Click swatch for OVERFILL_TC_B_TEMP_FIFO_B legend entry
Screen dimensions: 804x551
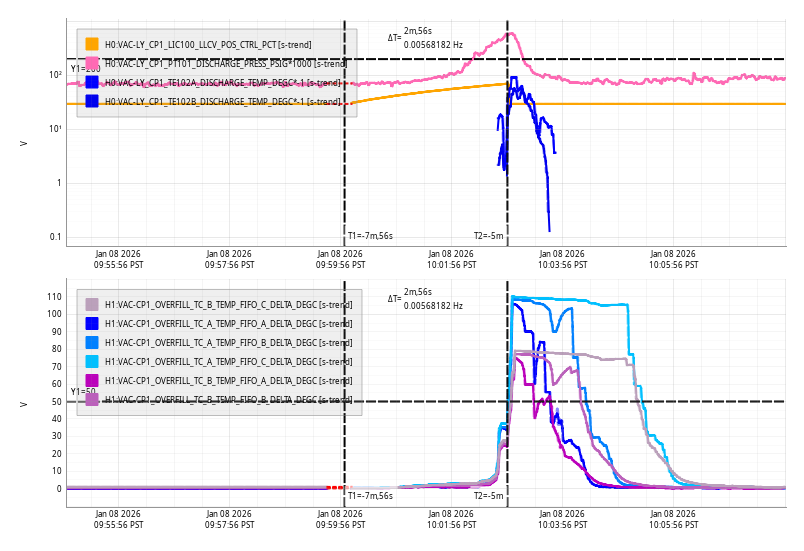[92, 399]
